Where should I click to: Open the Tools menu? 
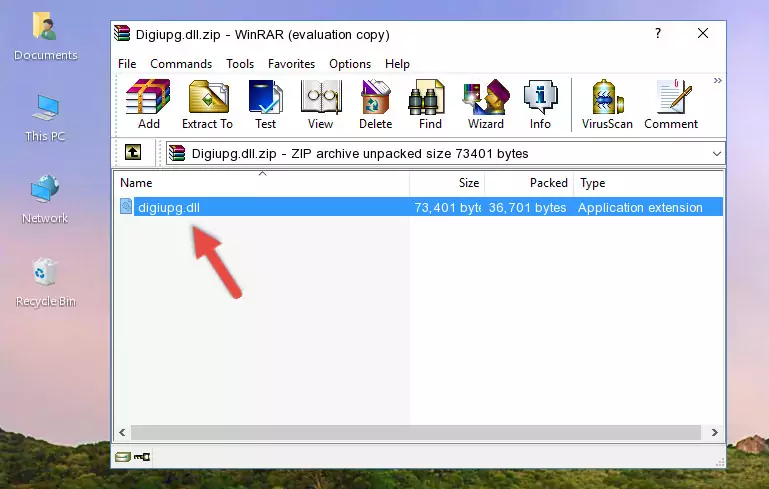tap(240, 64)
